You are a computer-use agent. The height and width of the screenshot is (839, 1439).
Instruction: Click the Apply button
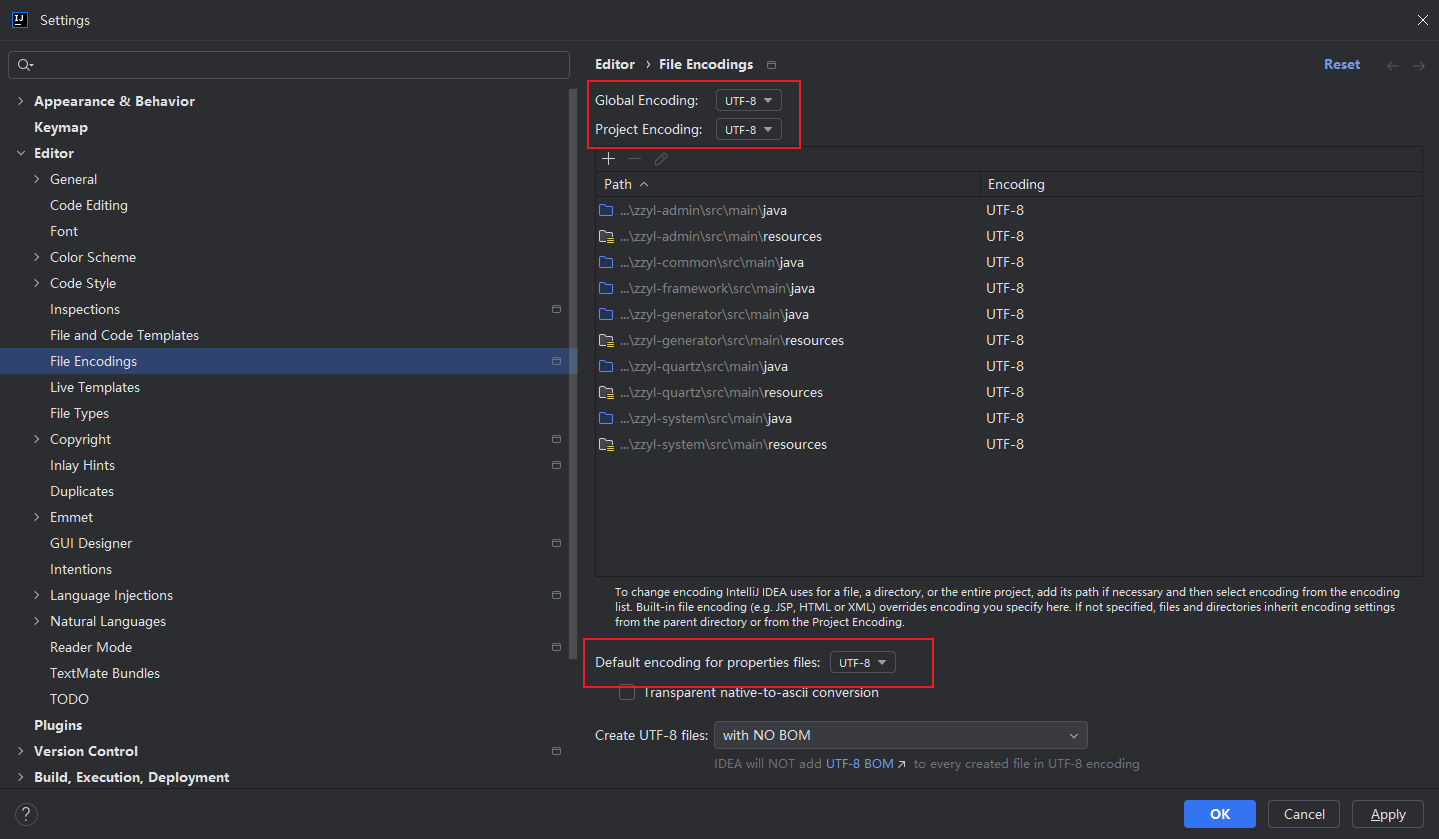(1388, 814)
